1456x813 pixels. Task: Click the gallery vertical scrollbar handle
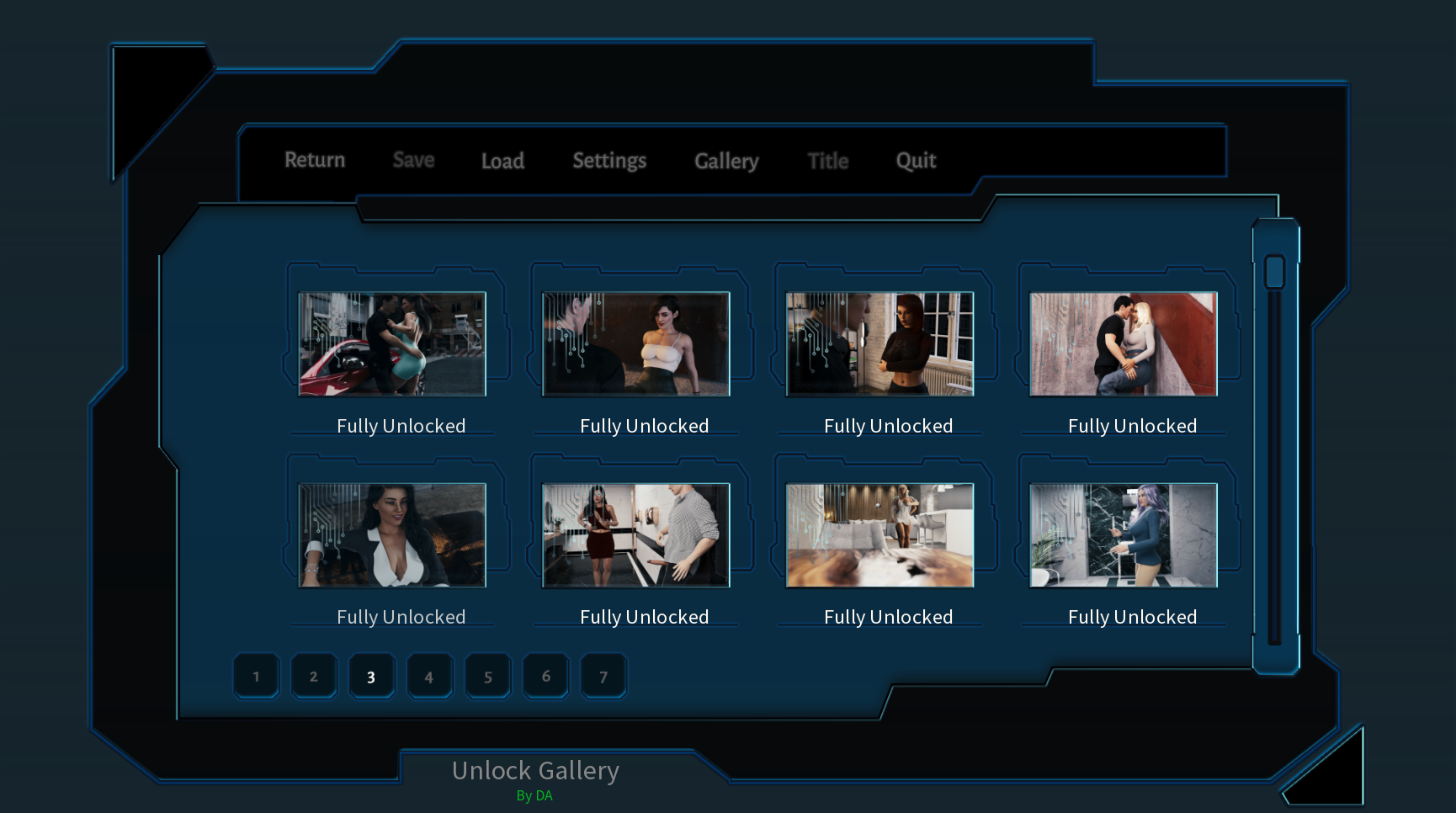point(1275,273)
